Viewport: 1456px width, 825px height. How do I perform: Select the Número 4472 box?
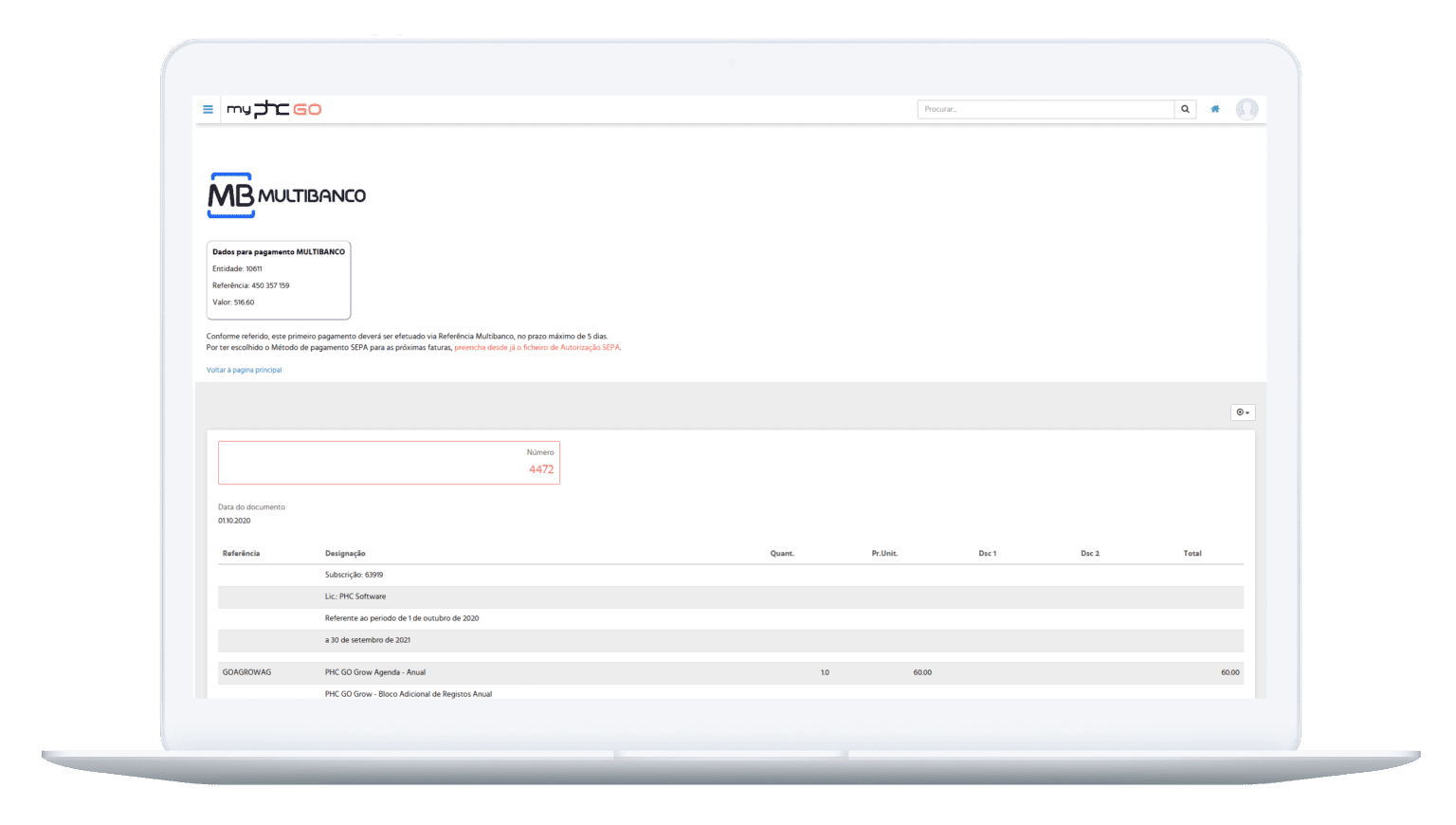[x=389, y=463]
